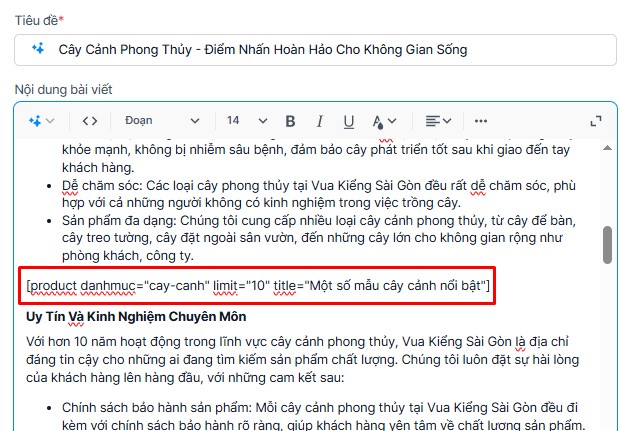The image size is (631, 431).
Task: Open the AI assistant dropdown in editor toolbar
Action: tap(41, 121)
